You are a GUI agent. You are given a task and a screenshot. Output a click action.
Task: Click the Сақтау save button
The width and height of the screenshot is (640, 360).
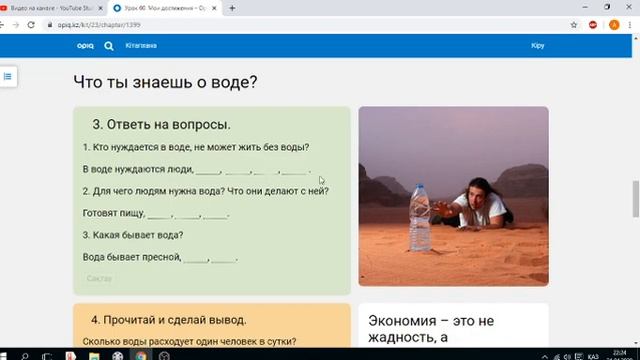coord(99,278)
